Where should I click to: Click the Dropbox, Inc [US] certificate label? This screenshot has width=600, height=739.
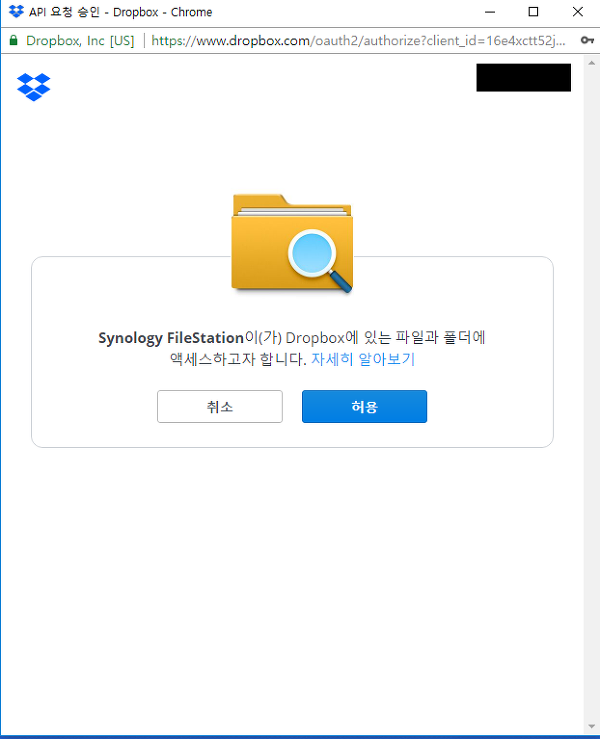(x=80, y=41)
